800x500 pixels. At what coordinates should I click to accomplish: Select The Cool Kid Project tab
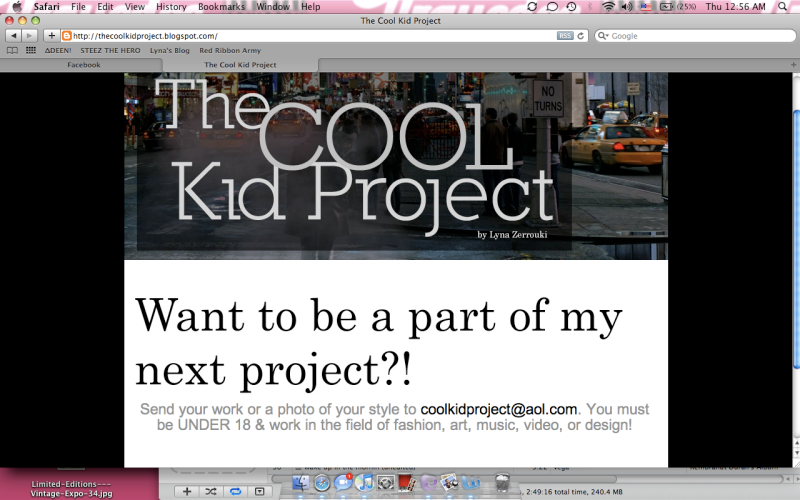click(240, 65)
